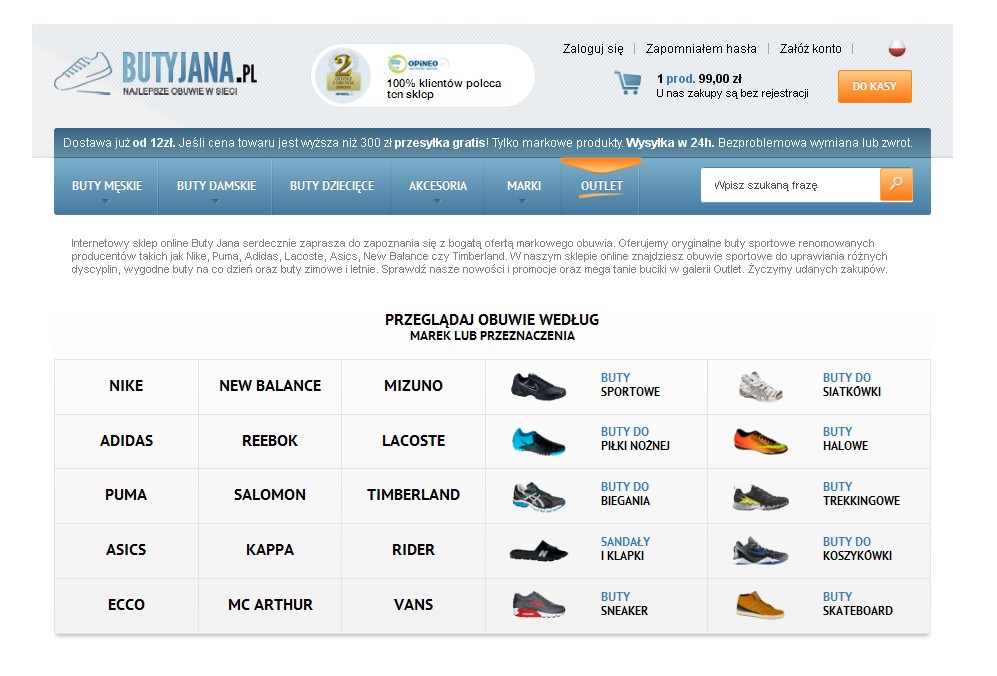Screen dimensions: 997x676
Task: Go to the Outlet tab
Action: (602, 186)
